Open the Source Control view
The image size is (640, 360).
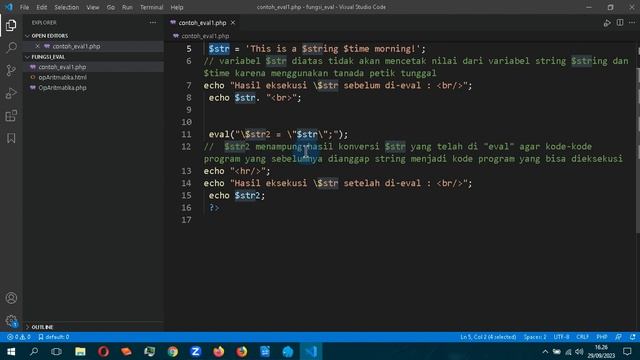coord(11,70)
